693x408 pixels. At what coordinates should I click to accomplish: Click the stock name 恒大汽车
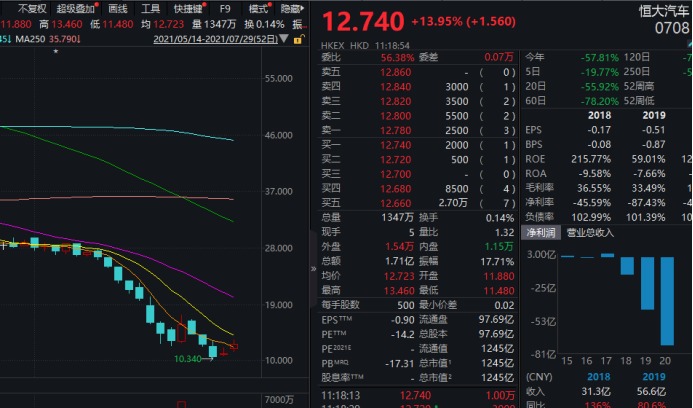point(664,11)
